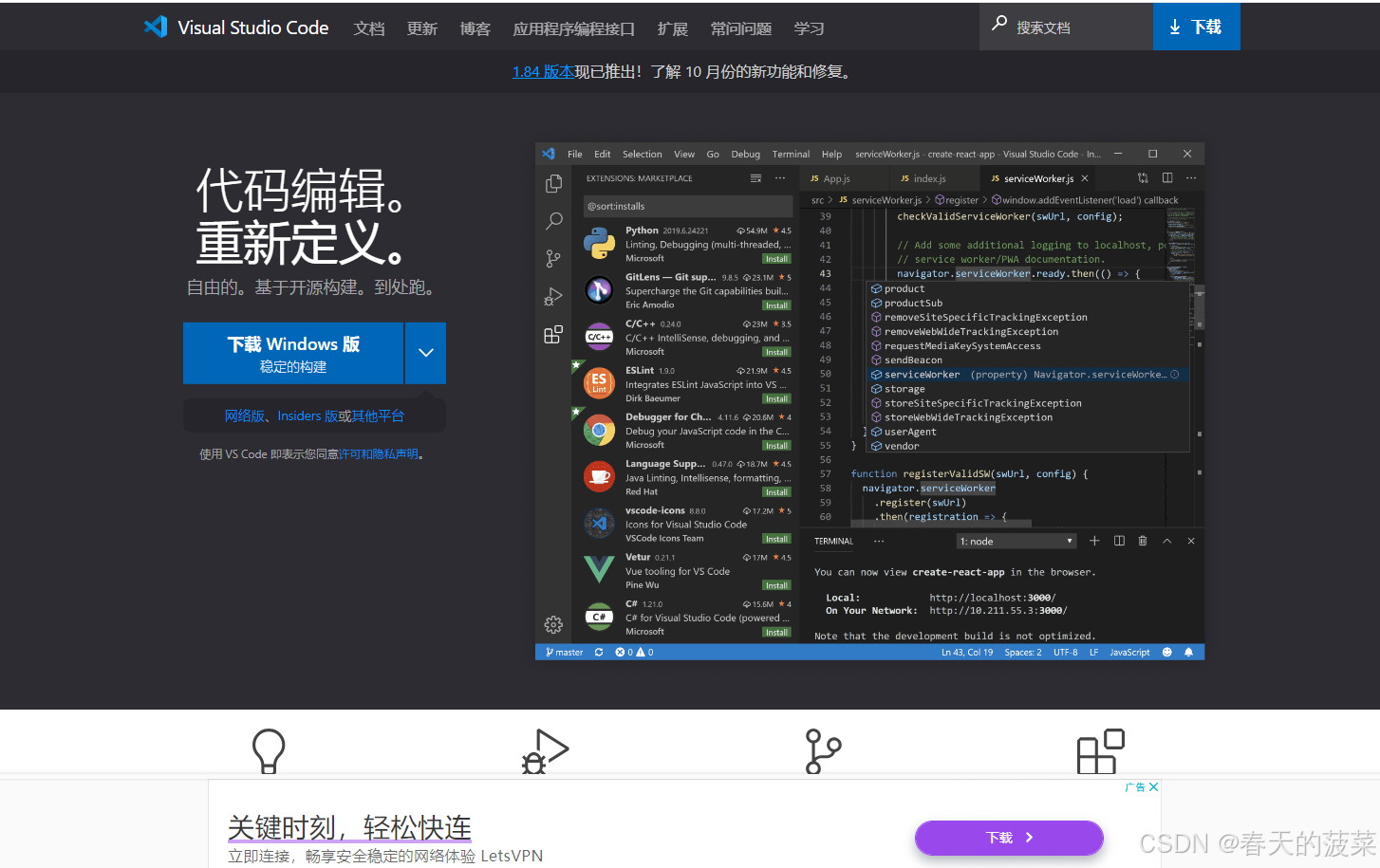Go to the 博客 nav item
The image size is (1380, 868).
pos(476,28)
